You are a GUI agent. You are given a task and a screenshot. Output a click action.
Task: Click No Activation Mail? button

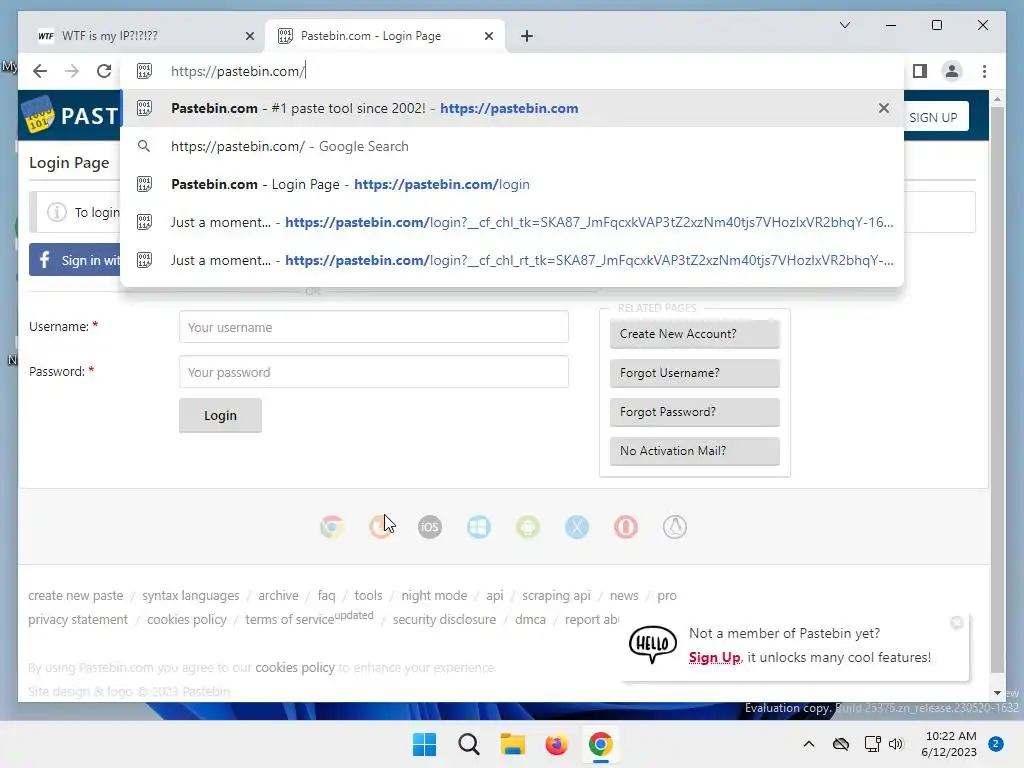pyautogui.click(x=694, y=451)
